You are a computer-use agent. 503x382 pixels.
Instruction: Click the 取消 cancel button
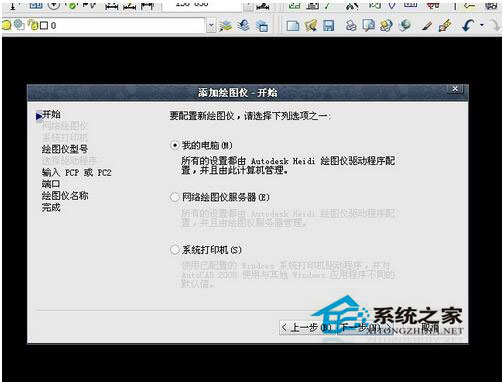tap(431, 328)
